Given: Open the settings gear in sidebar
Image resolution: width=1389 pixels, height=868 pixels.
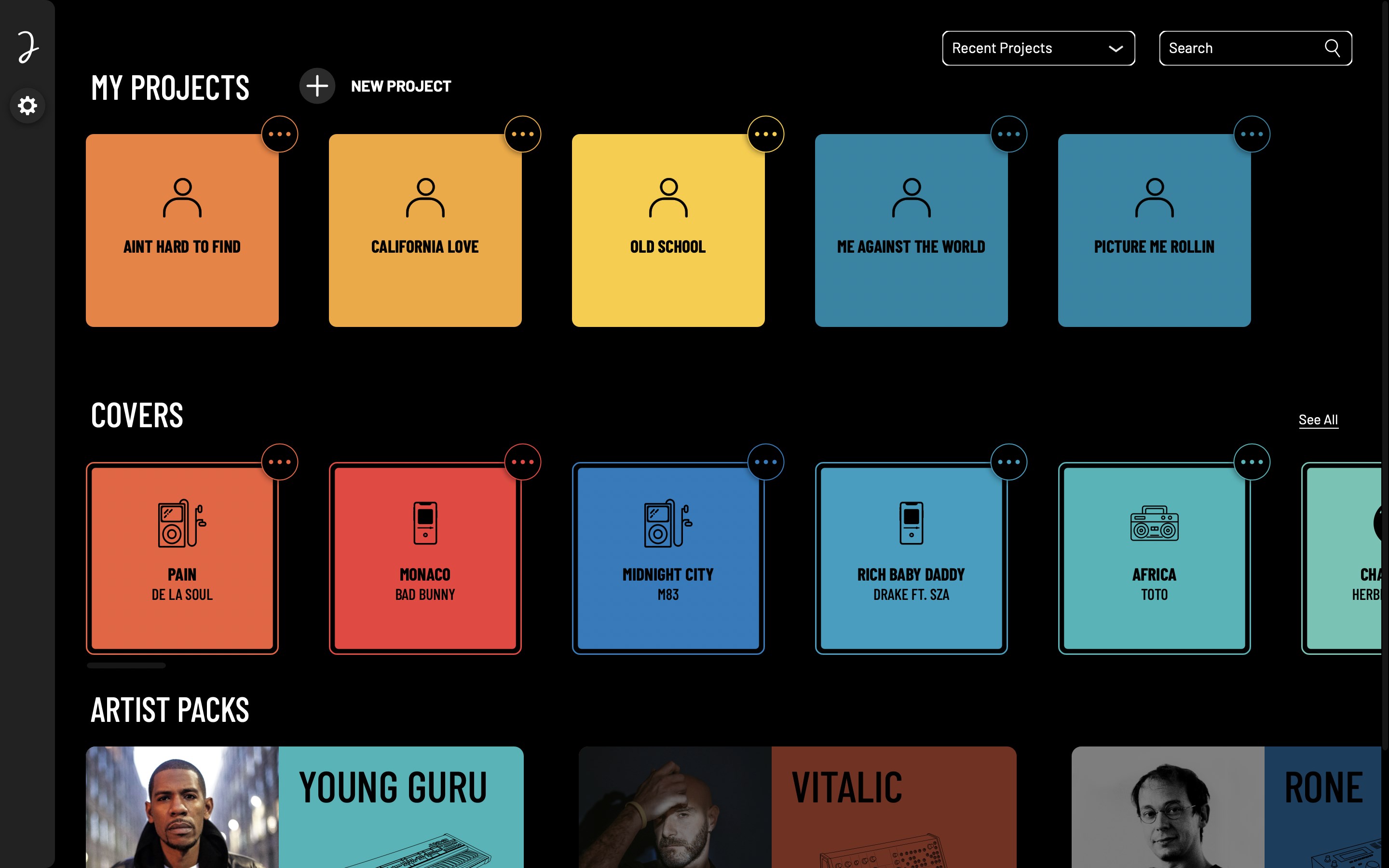Looking at the screenshot, I should [27, 106].
